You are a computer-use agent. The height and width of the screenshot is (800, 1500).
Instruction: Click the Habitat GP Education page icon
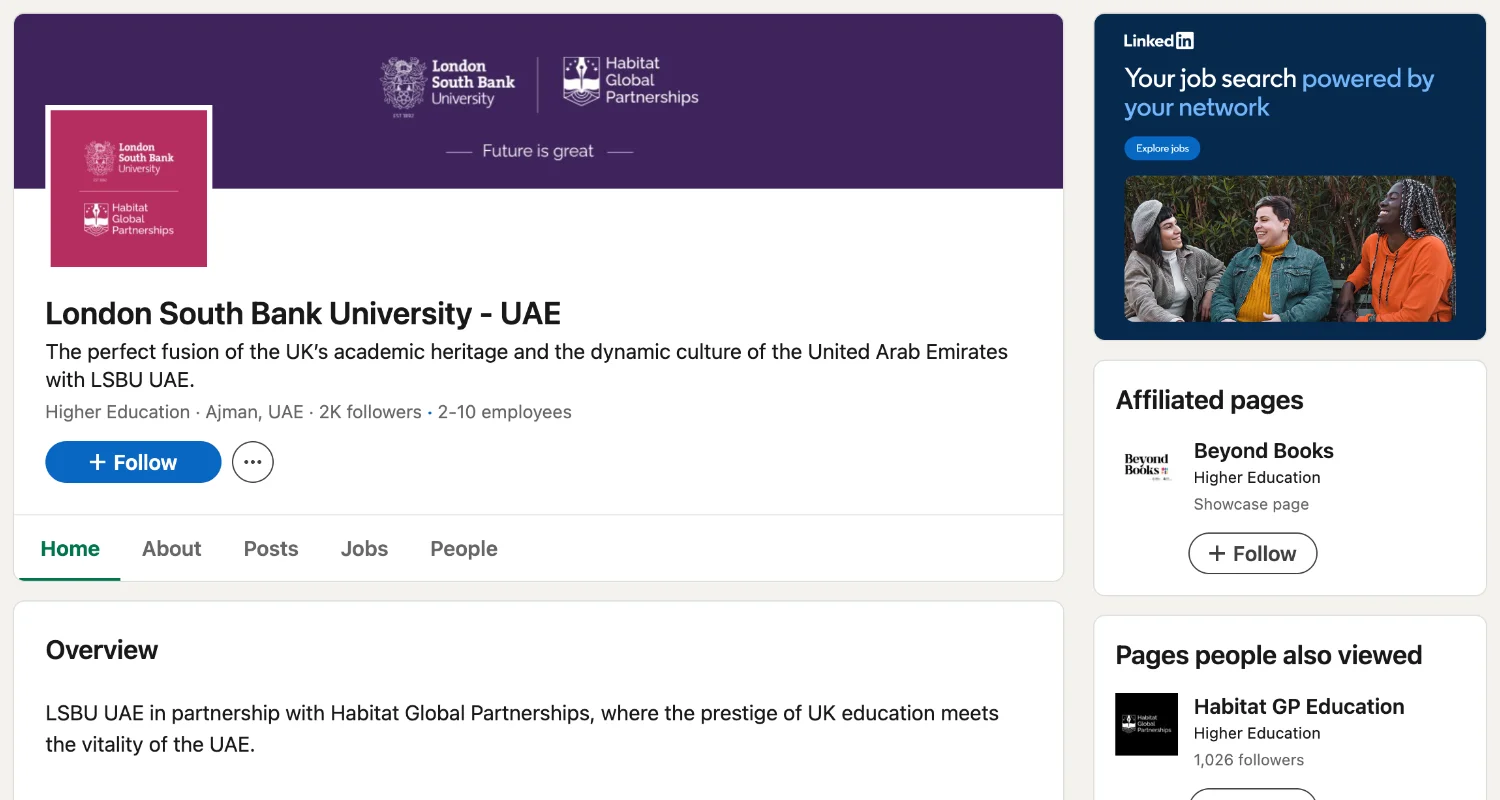coord(1146,724)
